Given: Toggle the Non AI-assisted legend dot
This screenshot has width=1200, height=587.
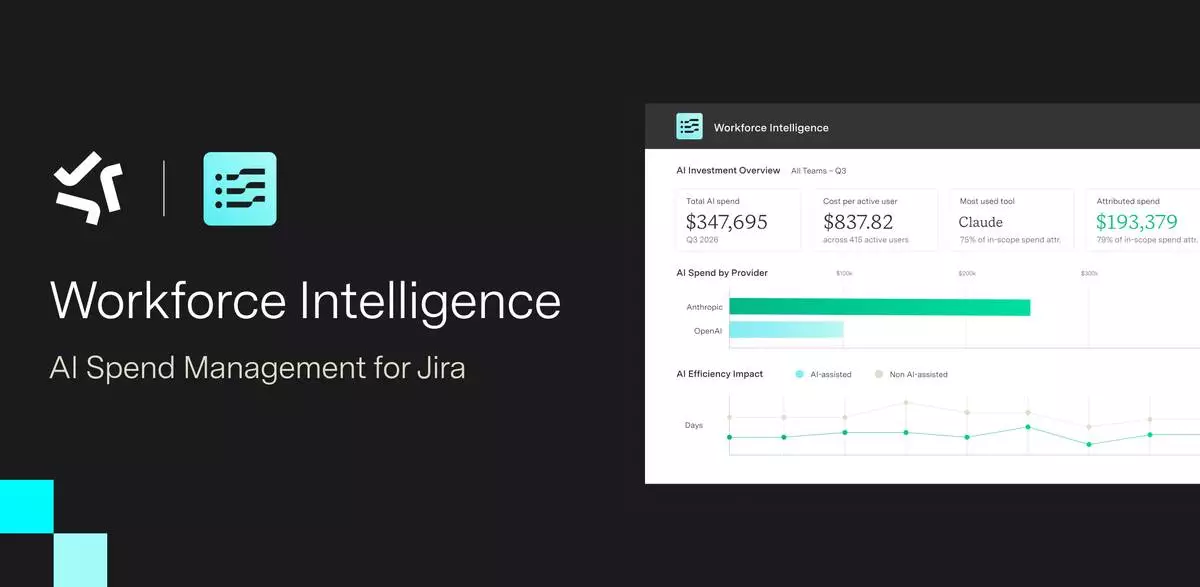Looking at the screenshot, I should [879, 374].
